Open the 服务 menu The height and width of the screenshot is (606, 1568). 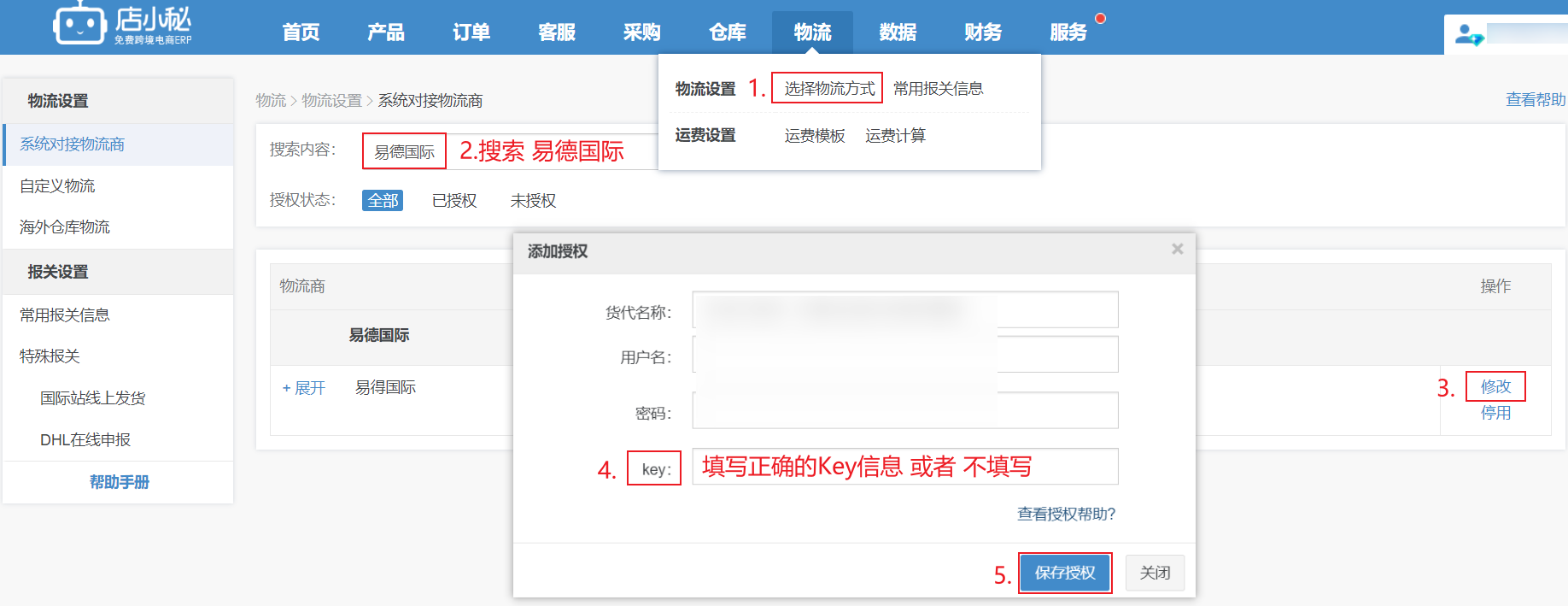(1069, 32)
